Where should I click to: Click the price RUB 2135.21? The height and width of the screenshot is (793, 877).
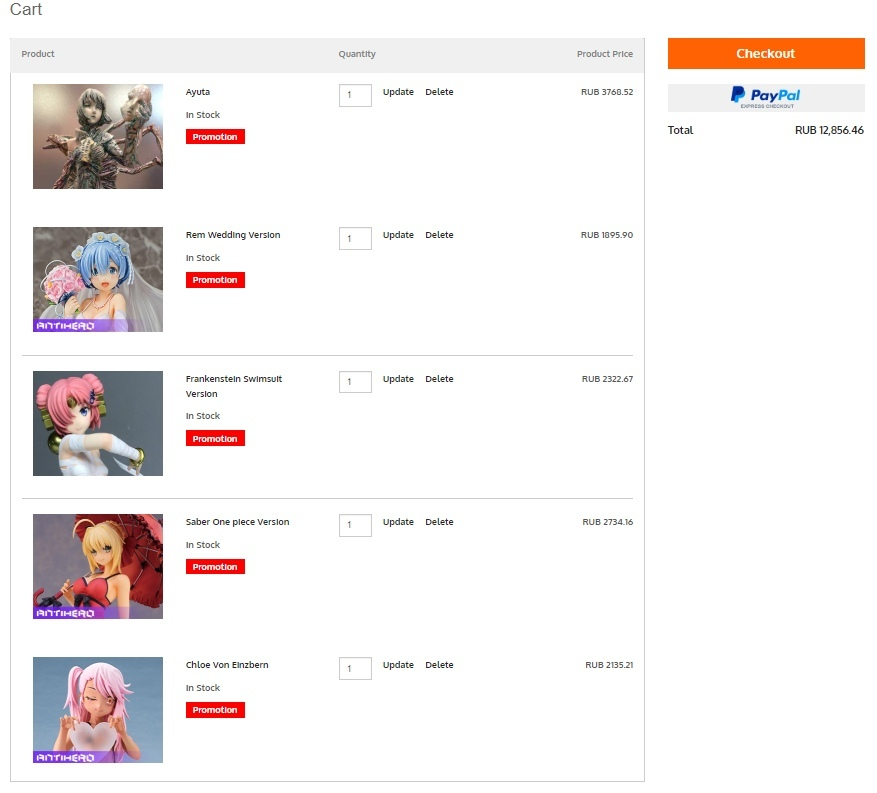(x=609, y=665)
